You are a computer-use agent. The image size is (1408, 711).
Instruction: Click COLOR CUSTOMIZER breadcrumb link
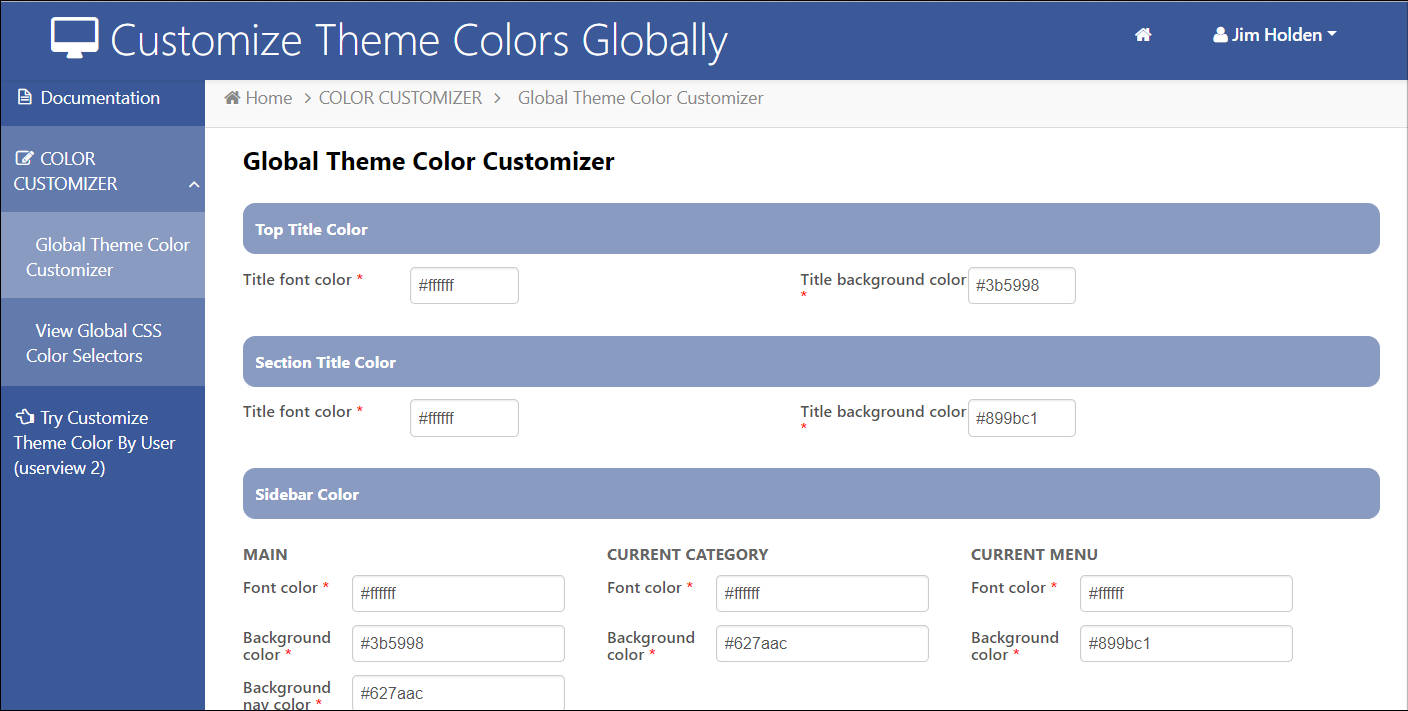click(400, 98)
